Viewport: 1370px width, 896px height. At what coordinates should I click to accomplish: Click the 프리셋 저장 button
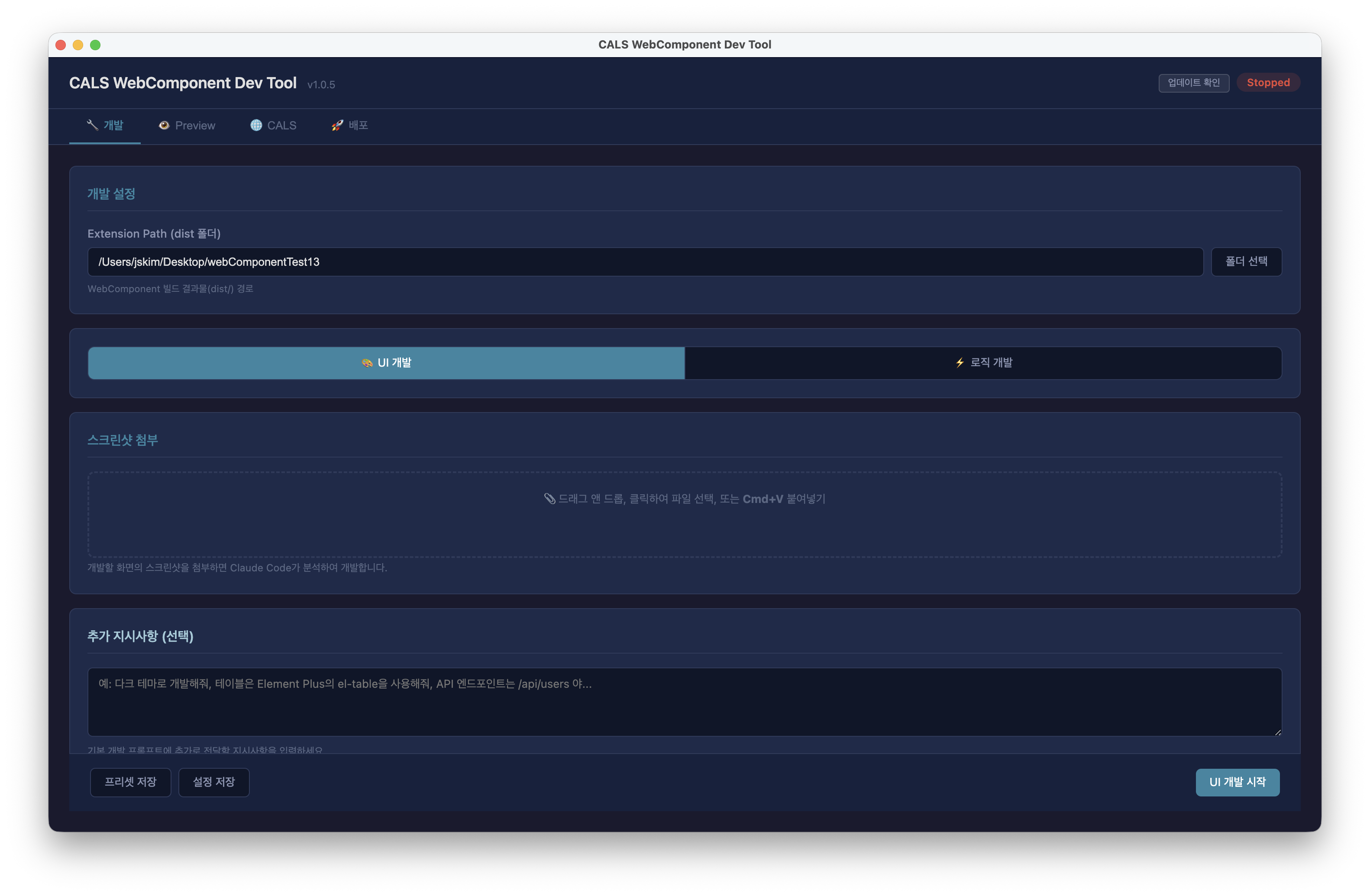pos(131,782)
